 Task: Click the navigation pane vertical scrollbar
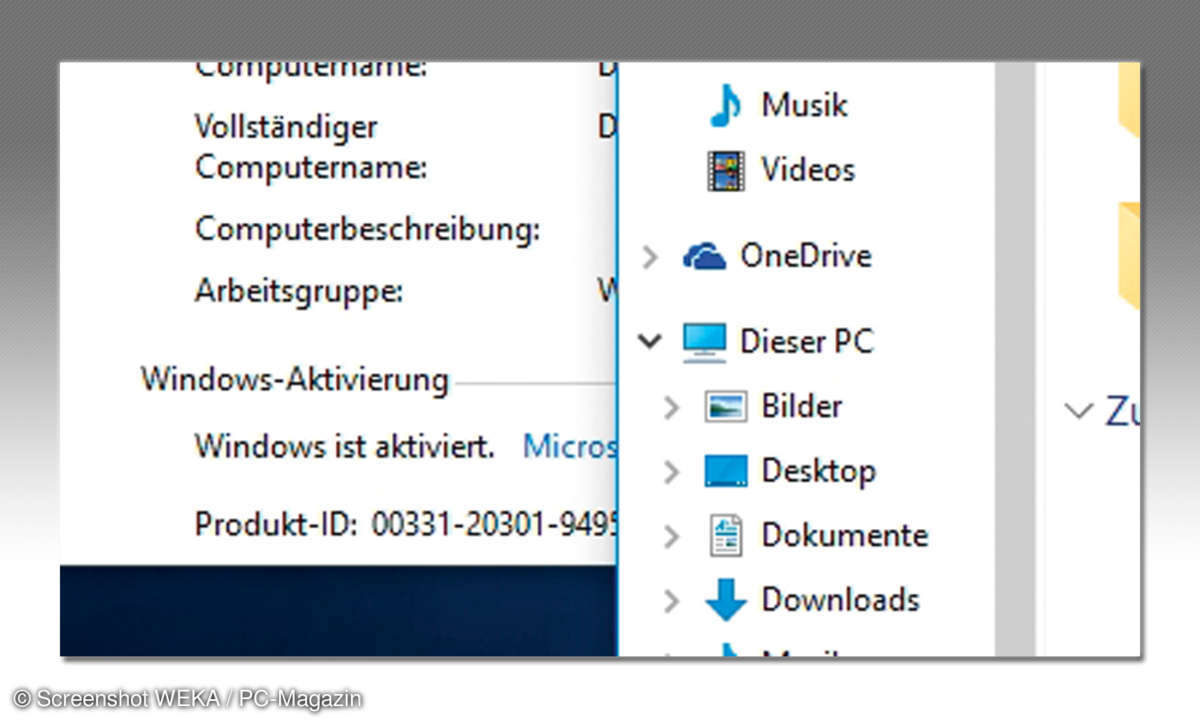pos(1013,359)
